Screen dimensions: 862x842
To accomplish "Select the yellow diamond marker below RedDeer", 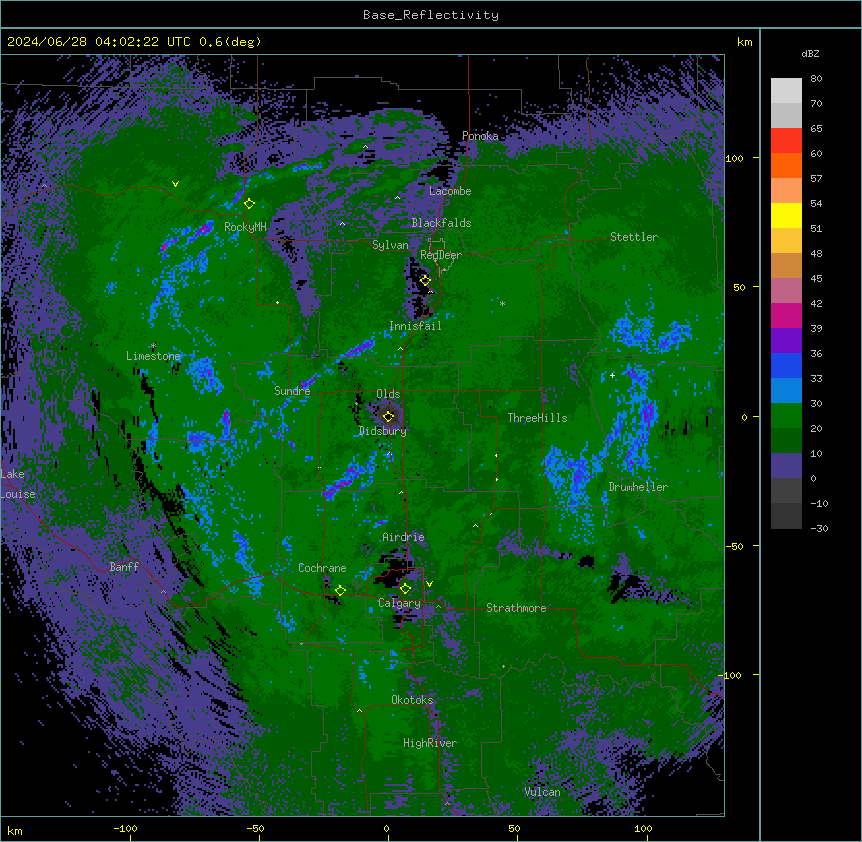I will (425, 281).
